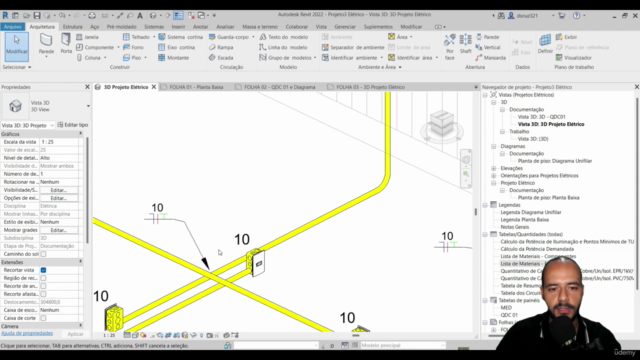The width and height of the screenshot is (640, 360).
Task: Choose the Forro ceiling tool
Action: tap(133, 47)
